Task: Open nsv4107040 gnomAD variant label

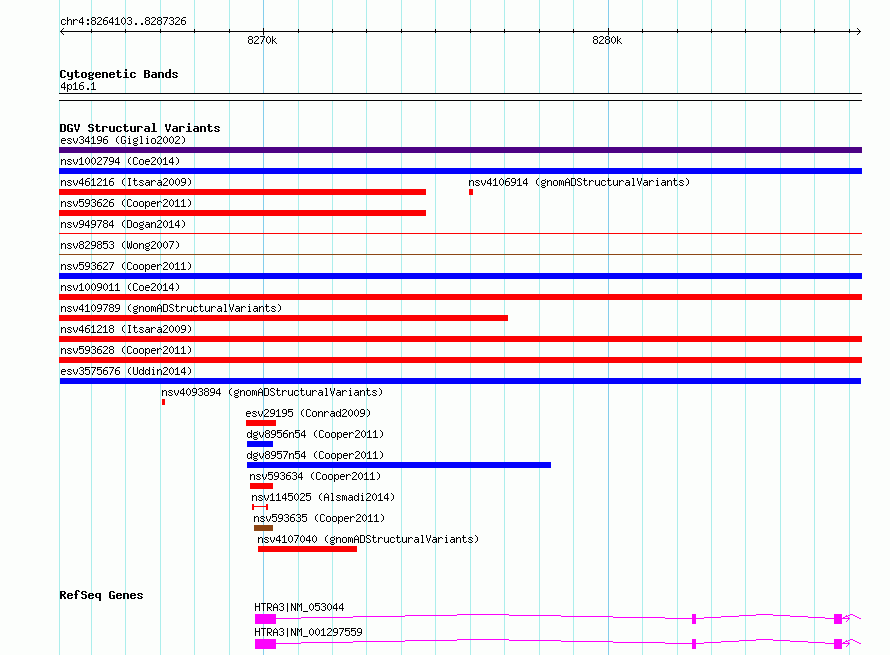Action: click(368, 539)
